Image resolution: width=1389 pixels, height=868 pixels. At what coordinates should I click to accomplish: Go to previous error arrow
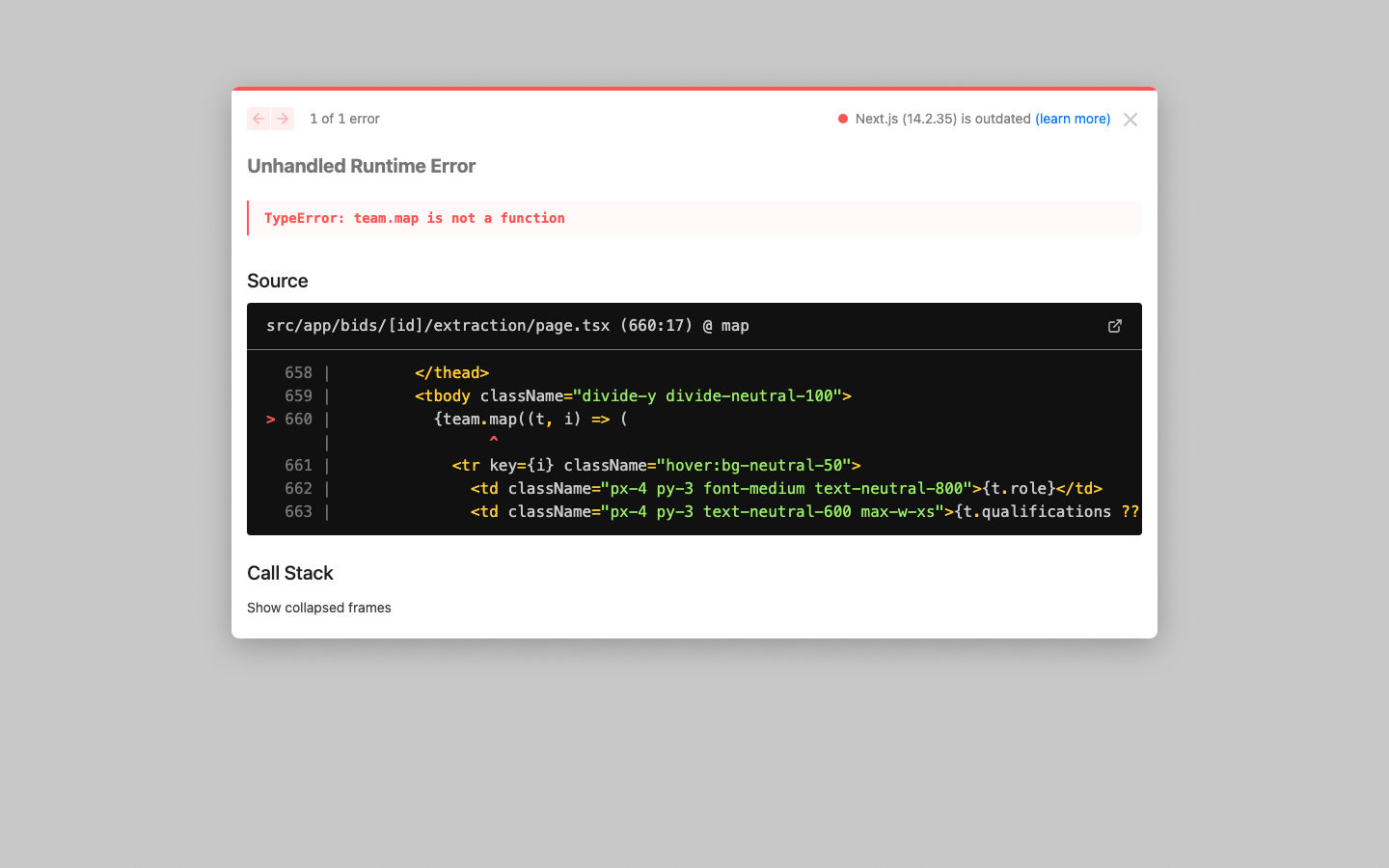[x=259, y=119]
